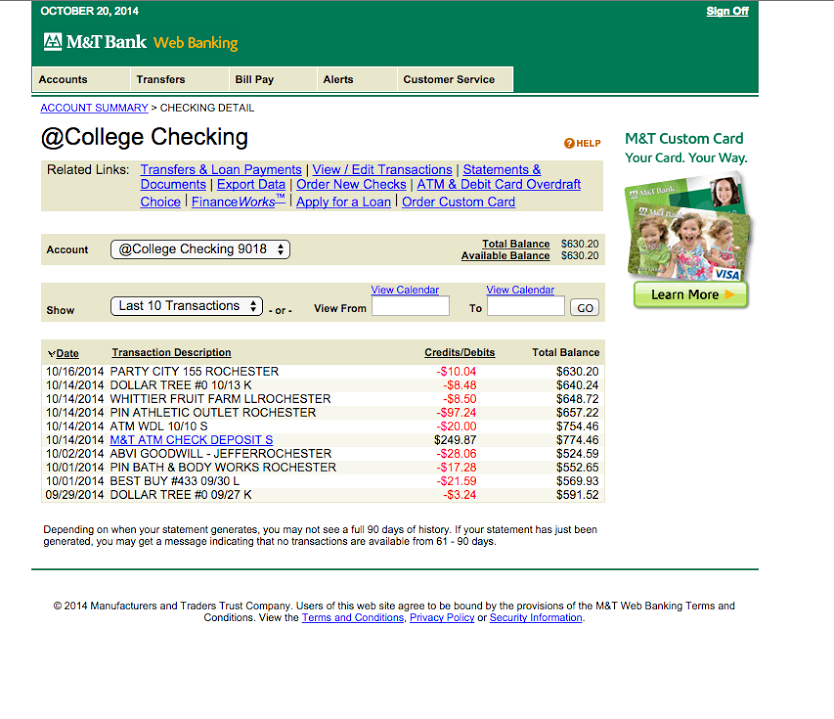Click the $249.87 credit amount
This screenshot has width=834, height=719.
tap(455, 440)
